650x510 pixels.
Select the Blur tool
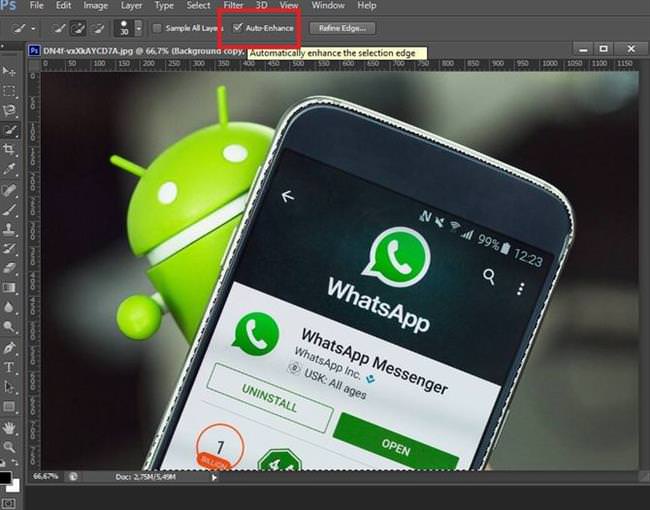(x=9, y=307)
